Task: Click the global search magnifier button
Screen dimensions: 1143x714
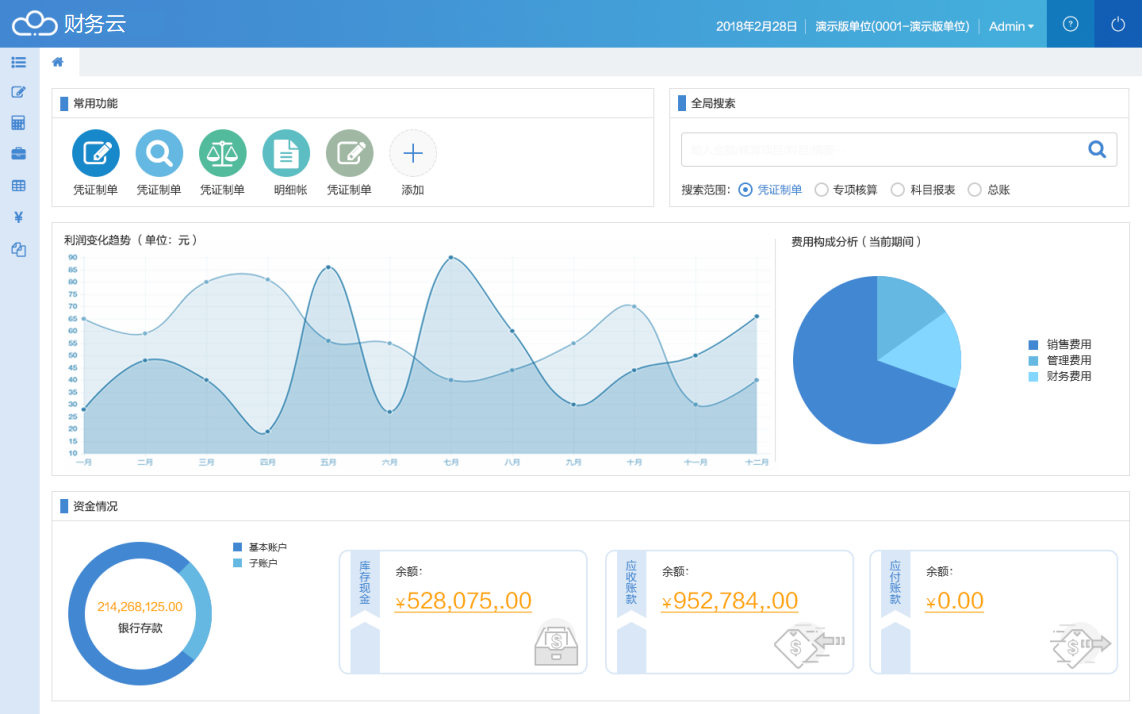Action: pos(1097,150)
